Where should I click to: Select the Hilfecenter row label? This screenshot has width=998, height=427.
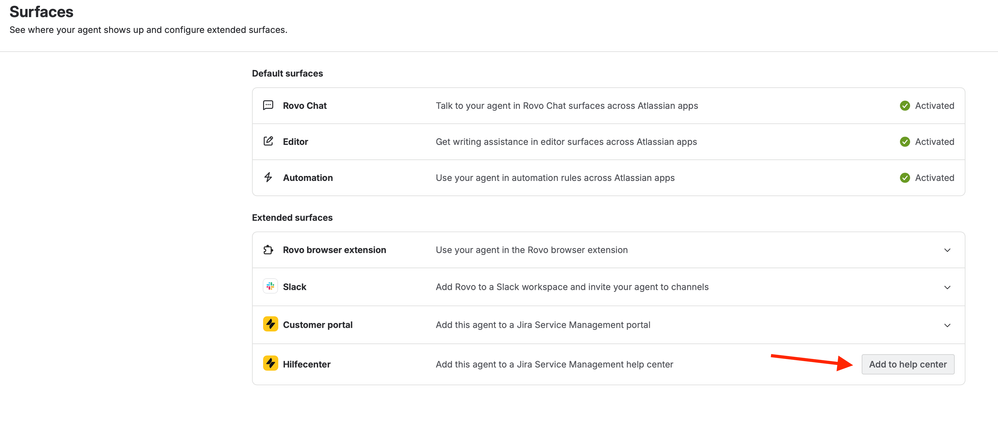coord(306,364)
